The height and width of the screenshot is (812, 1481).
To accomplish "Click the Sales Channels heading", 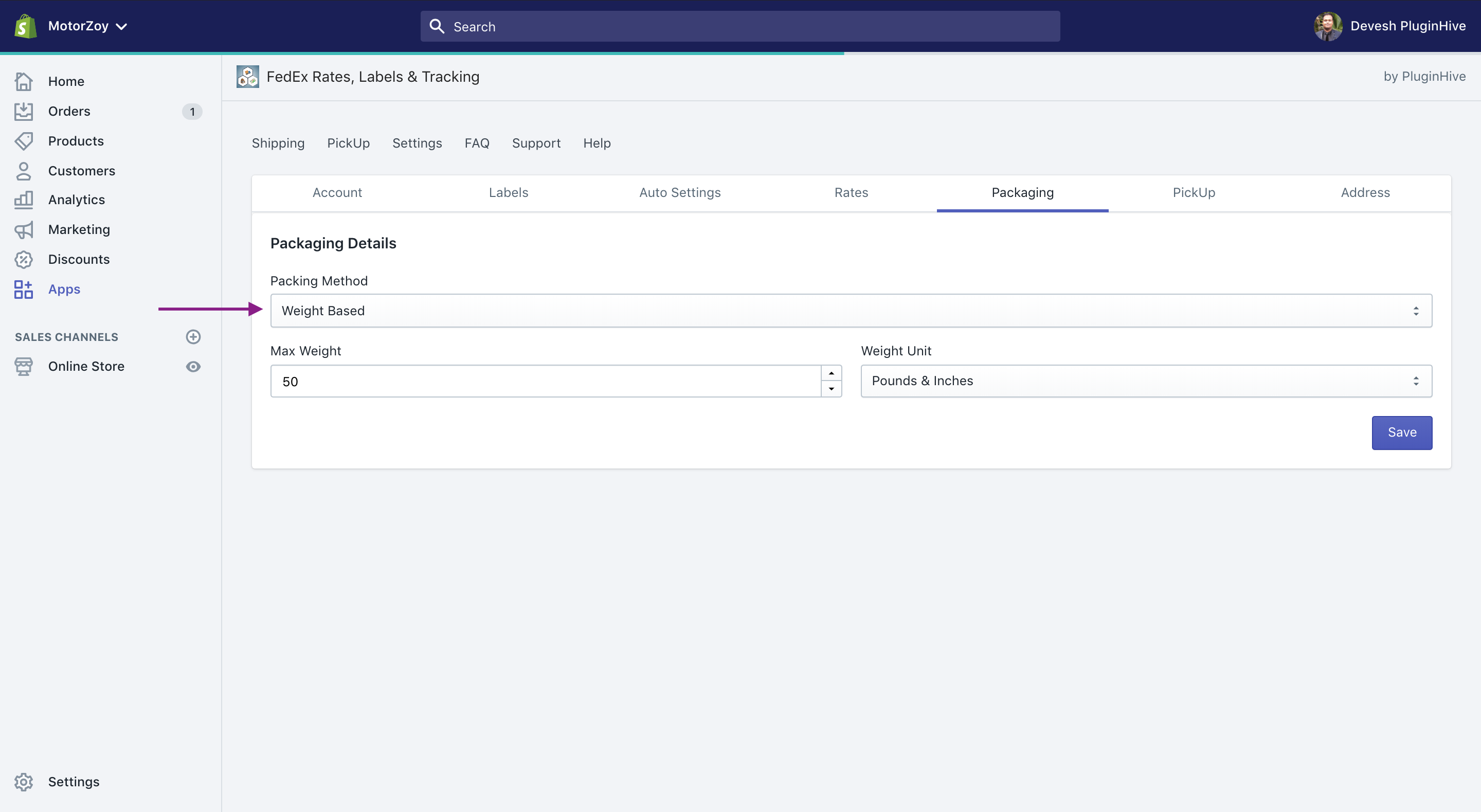I will [67, 337].
